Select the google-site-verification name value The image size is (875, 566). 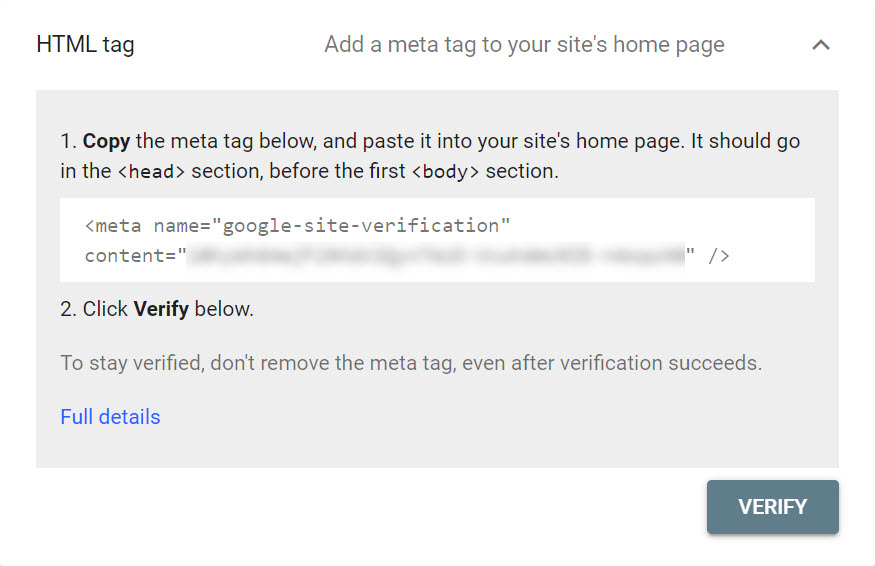pos(366,226)
